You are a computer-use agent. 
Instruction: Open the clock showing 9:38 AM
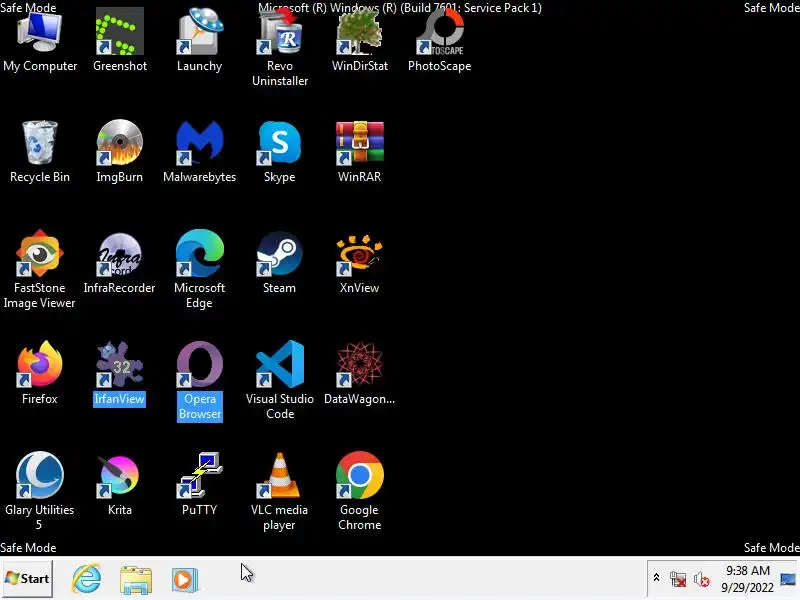tap(747, 579)
